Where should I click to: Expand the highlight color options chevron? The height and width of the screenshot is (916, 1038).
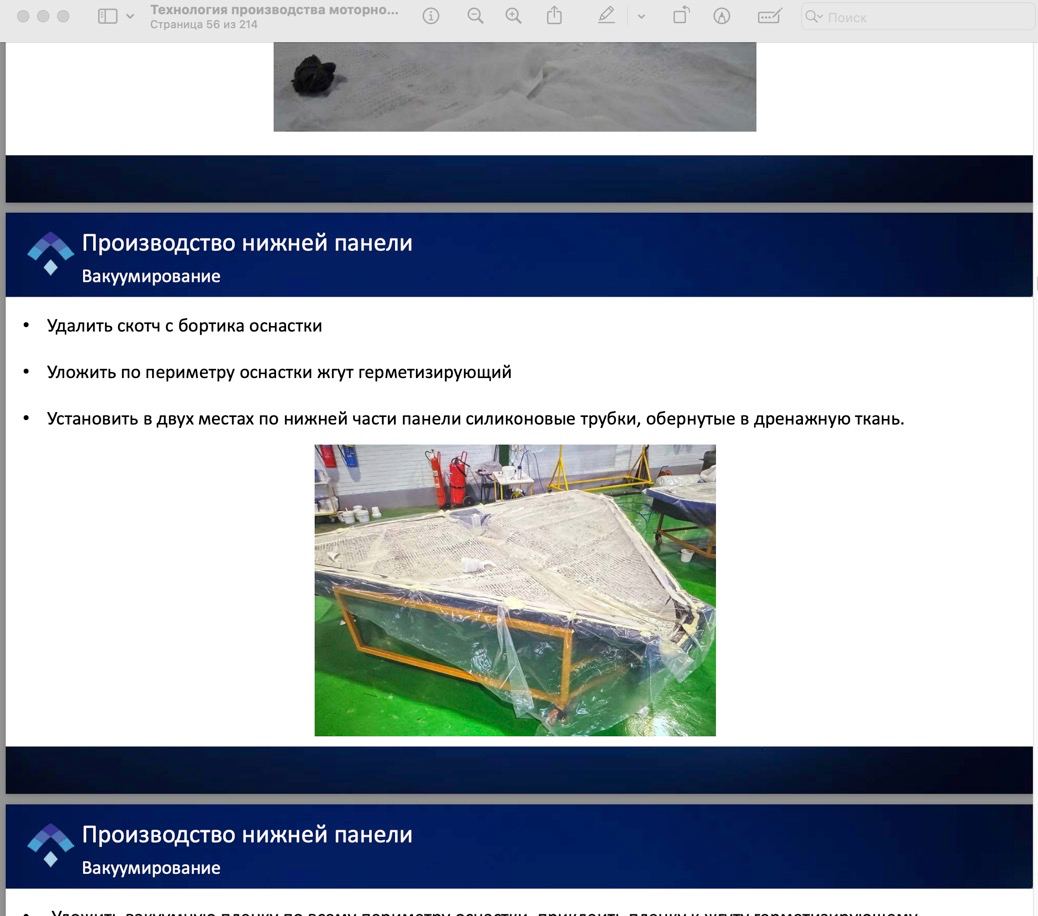641,17
